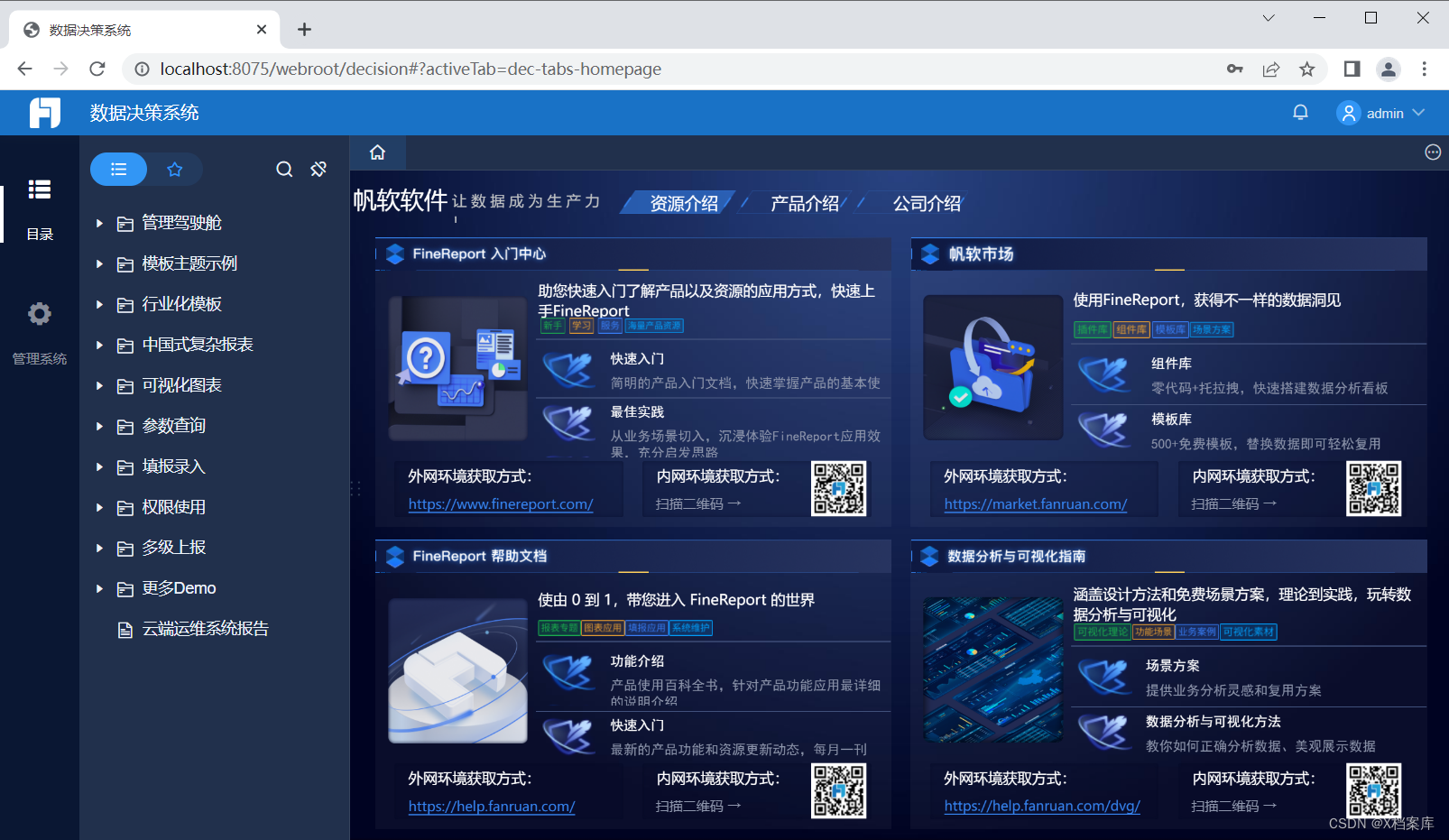The height and width of the screenshot is (840, 1449).
Task: Switch to list view toggle
Action: coord(118,170)
